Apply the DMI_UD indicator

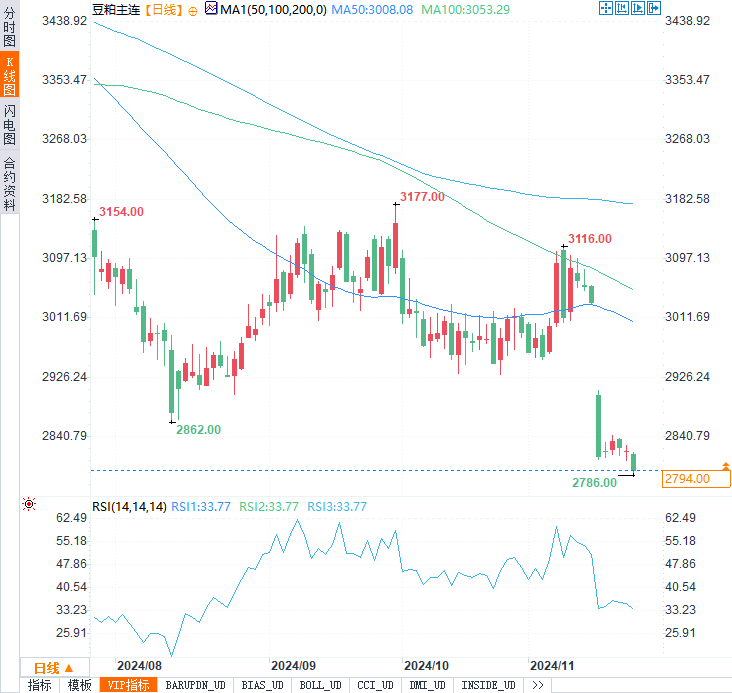[427, 685]
